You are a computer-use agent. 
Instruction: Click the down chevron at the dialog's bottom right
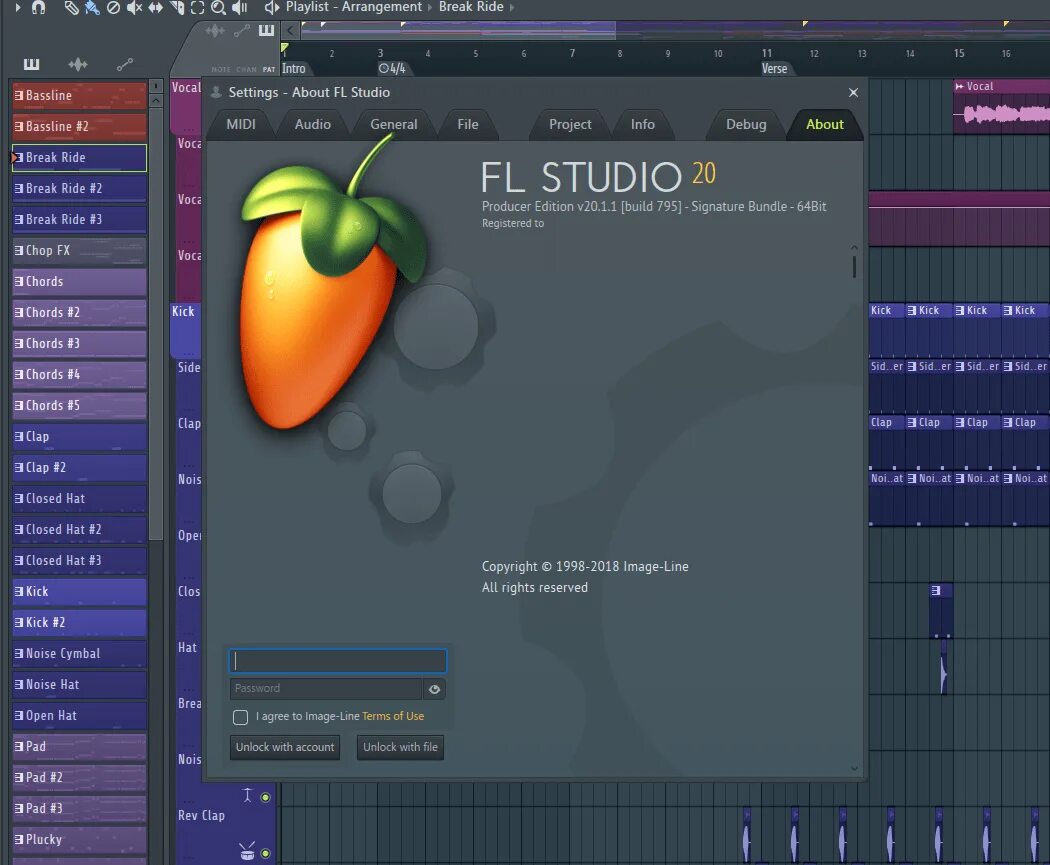click(854, 769)
